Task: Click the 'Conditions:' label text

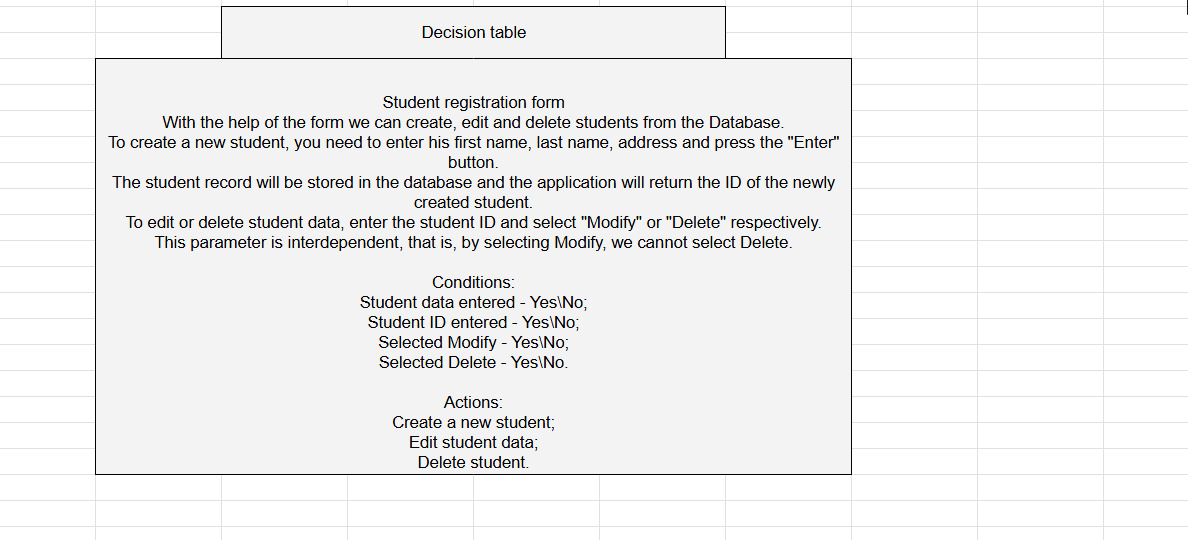Action: 473,282
